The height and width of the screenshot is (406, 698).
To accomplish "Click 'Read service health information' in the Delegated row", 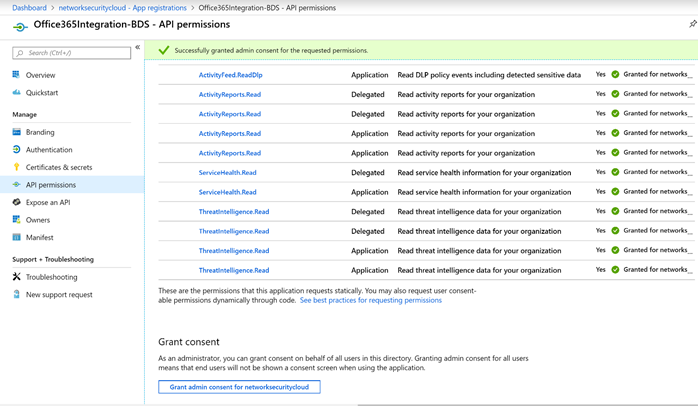I will [x=484, y=172].
